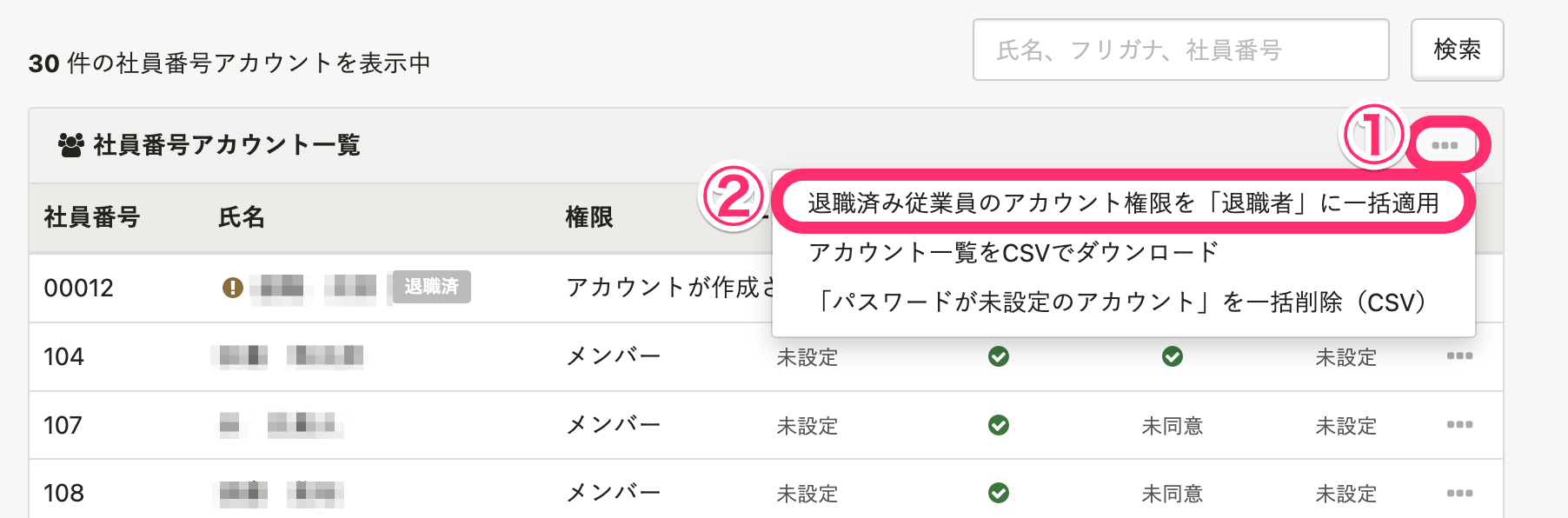Click the 権限 column header
Viewport: 1568px width, 518px height.
[x=589, y=217]
